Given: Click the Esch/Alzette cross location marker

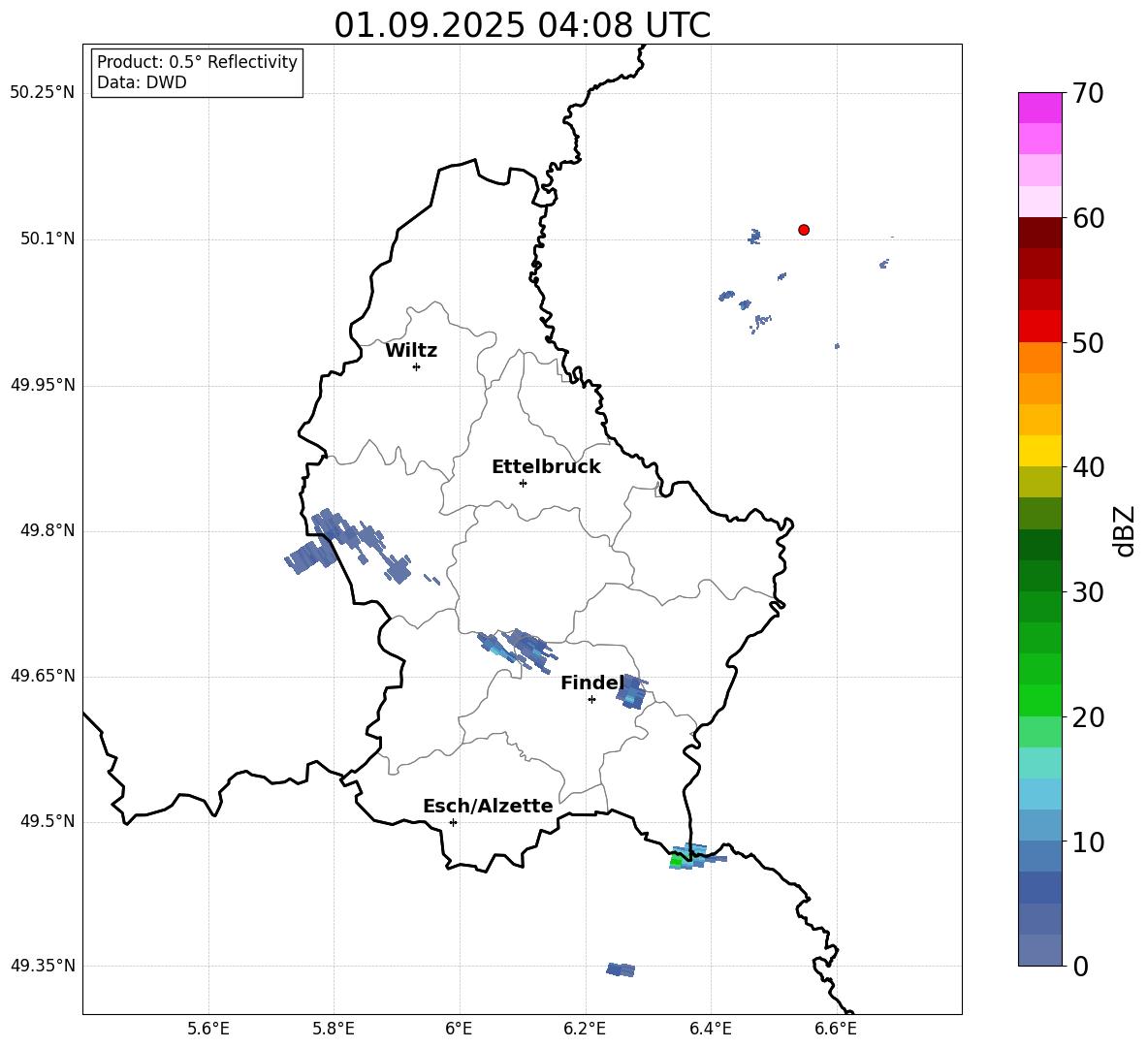Looking at the screenshot, I should (453, 822).
